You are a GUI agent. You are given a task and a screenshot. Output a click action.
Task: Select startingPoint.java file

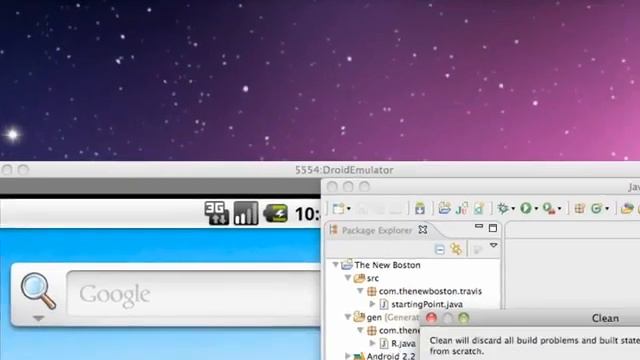pyautogui.click(x=427, y=304)
